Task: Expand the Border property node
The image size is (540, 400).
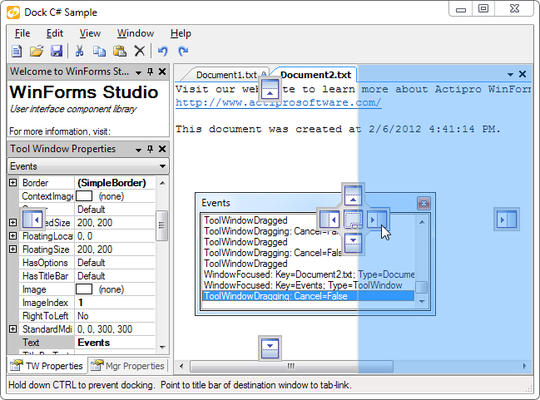Action: [13, 182]
